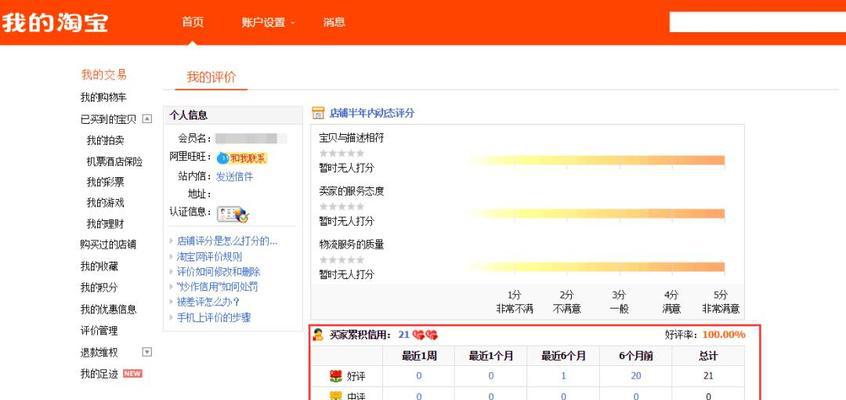This screenshot has width=846, height=400.
Task: Click the 最近6个月 好评 count 1
Action: tap(564, 376)
